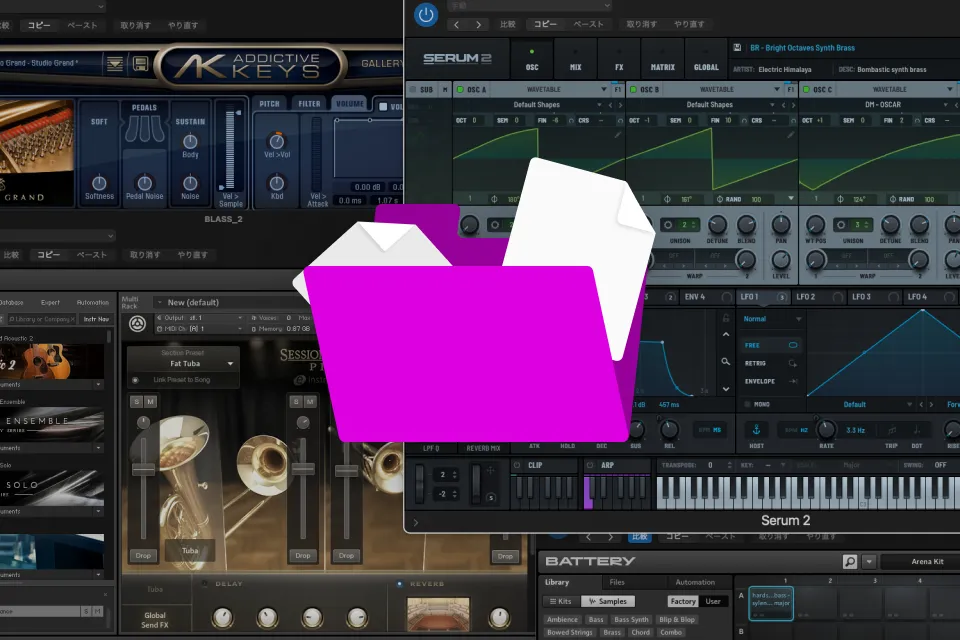Switch to Serum GLOBAL tab

click(x=706, y=59)
